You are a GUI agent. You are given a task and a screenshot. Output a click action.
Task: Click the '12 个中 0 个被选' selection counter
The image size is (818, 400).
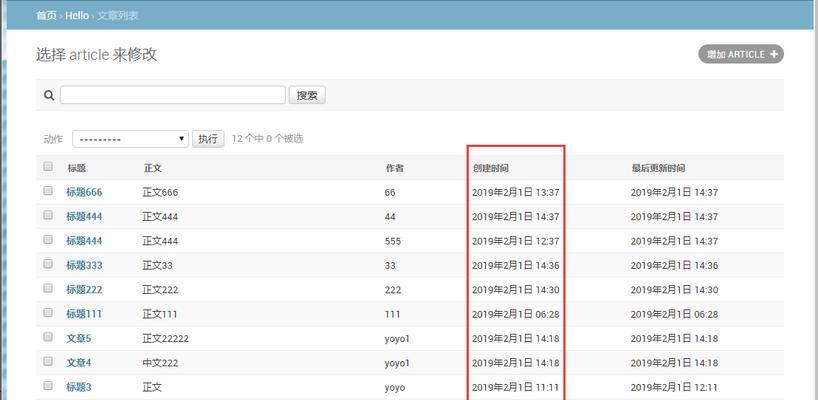pos(267,139)
